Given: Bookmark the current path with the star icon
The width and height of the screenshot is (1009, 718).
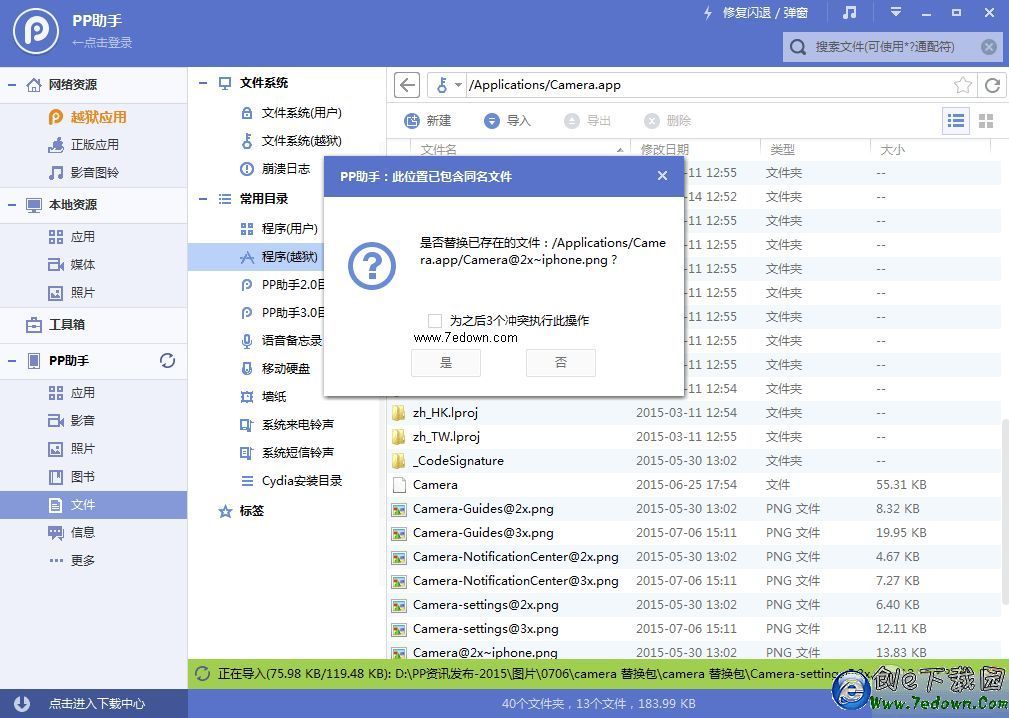Looking at the screenshot, I should pos(962,85).
